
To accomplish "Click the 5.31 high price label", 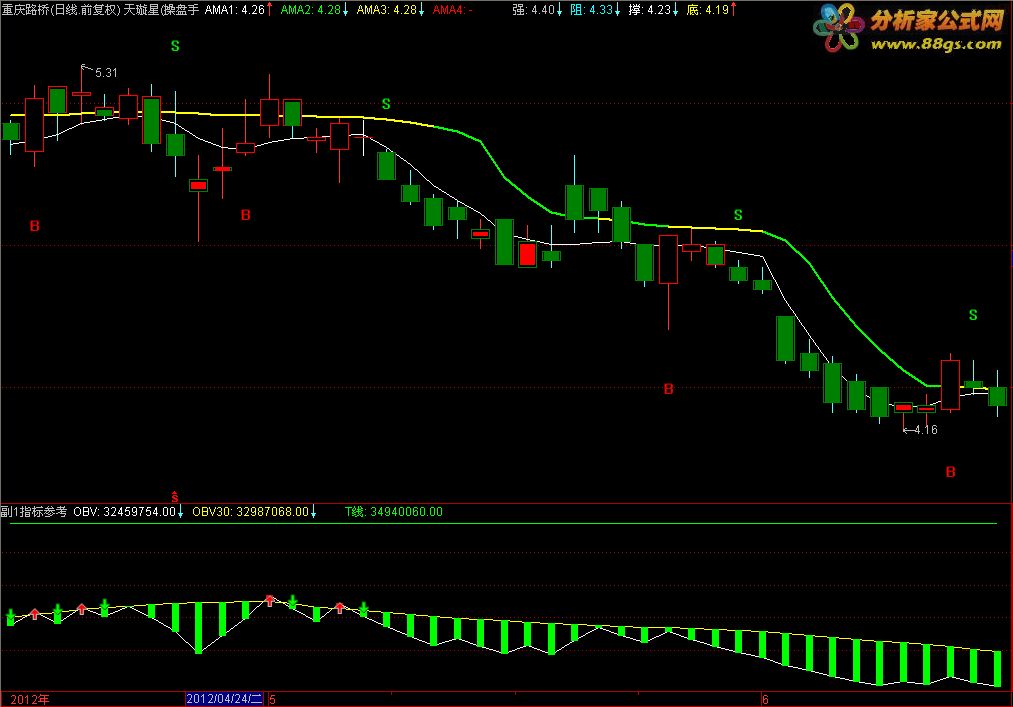I will [x=107, y=73].
